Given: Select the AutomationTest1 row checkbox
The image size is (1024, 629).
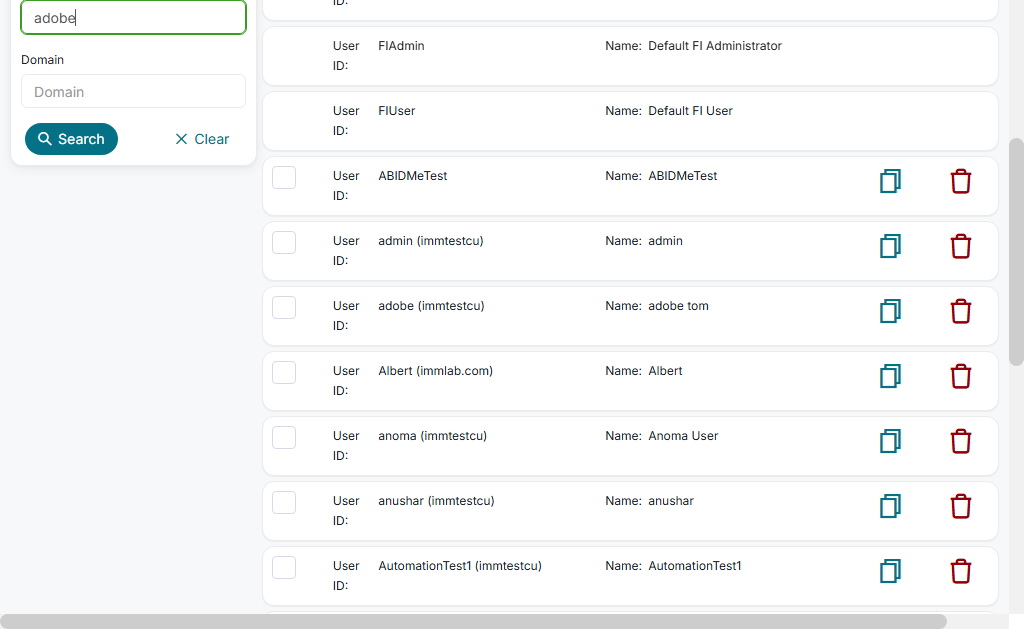Looking at the screenshot, I should [x=284, y=567].
